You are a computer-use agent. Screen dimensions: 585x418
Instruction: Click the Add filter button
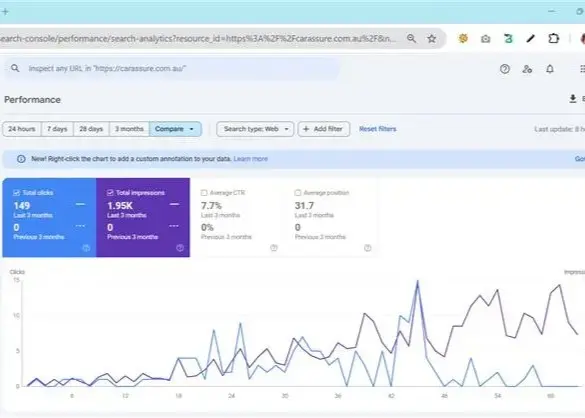coord(324,129)
